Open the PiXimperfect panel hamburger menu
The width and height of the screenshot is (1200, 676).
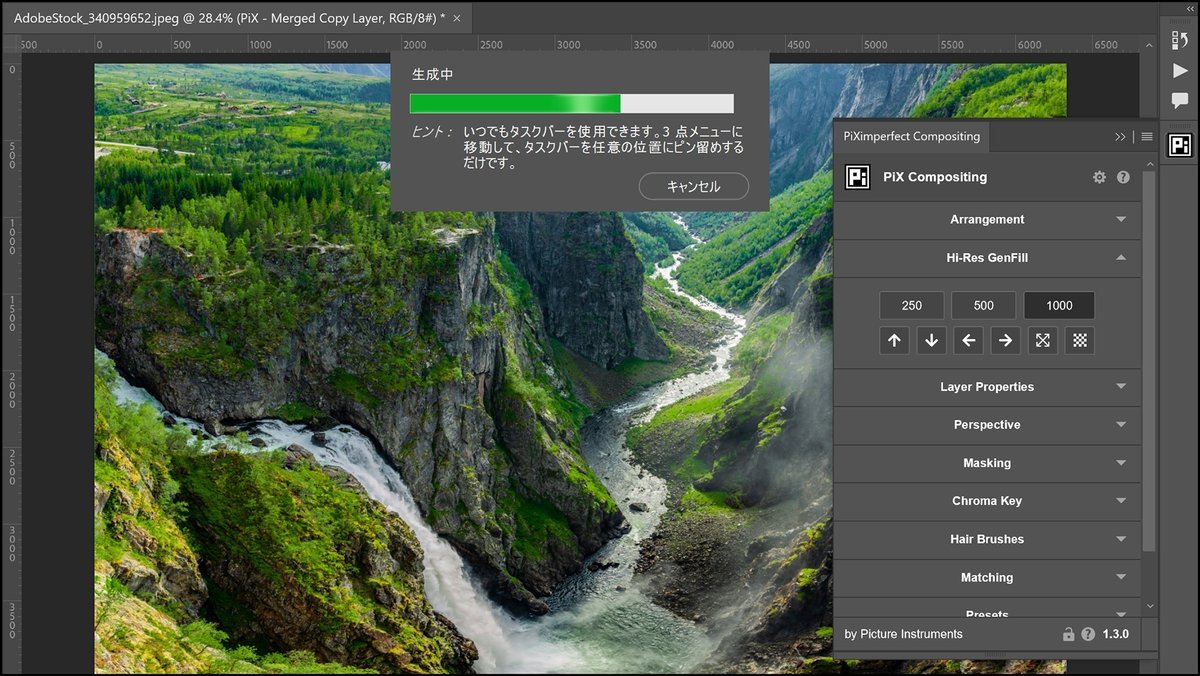(x=1147, y=136)
